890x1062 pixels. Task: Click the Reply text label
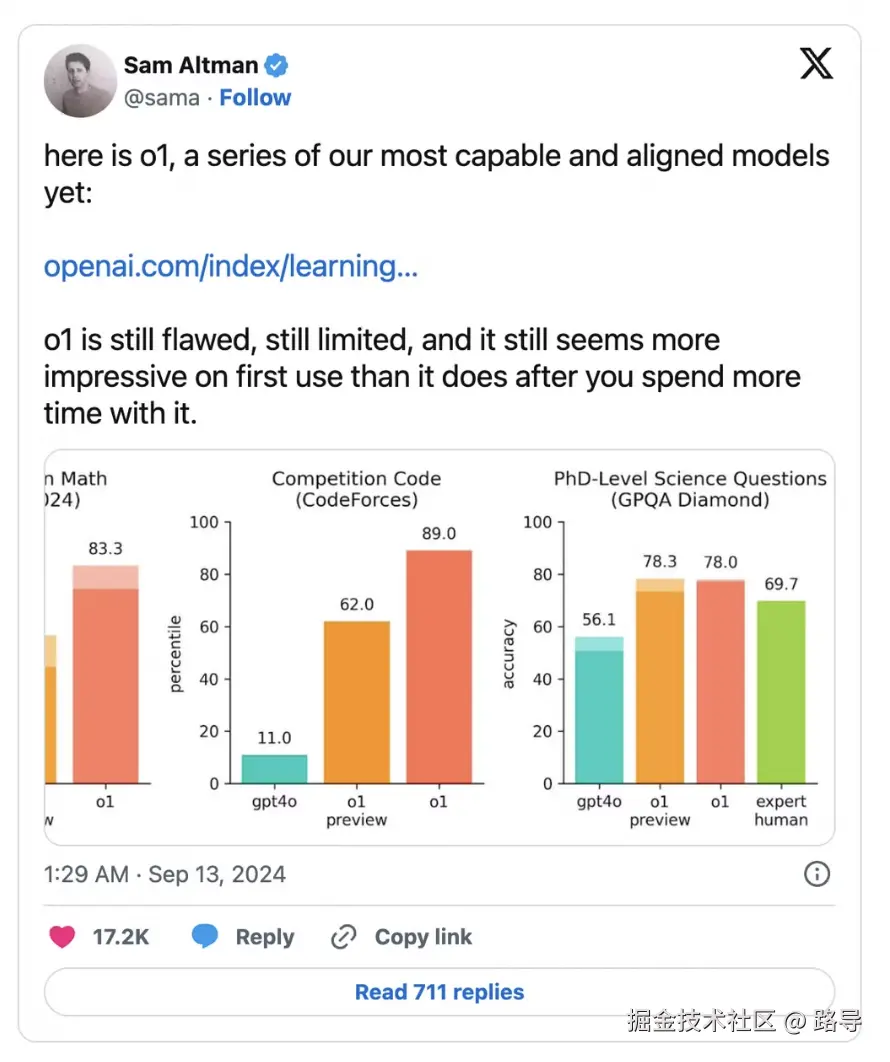coord(265,937)
